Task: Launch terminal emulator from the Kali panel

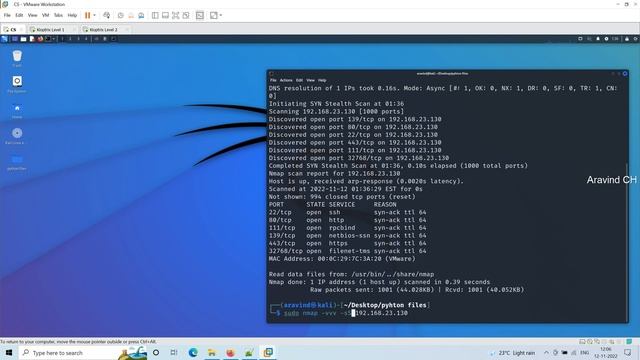Action: 48,39
